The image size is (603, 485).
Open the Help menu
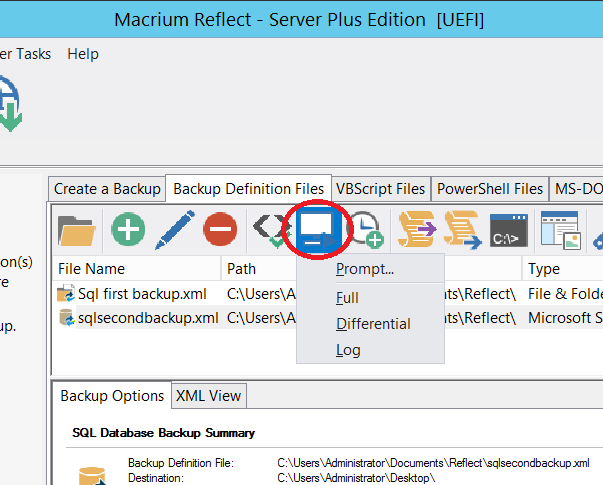coord(83,54)
